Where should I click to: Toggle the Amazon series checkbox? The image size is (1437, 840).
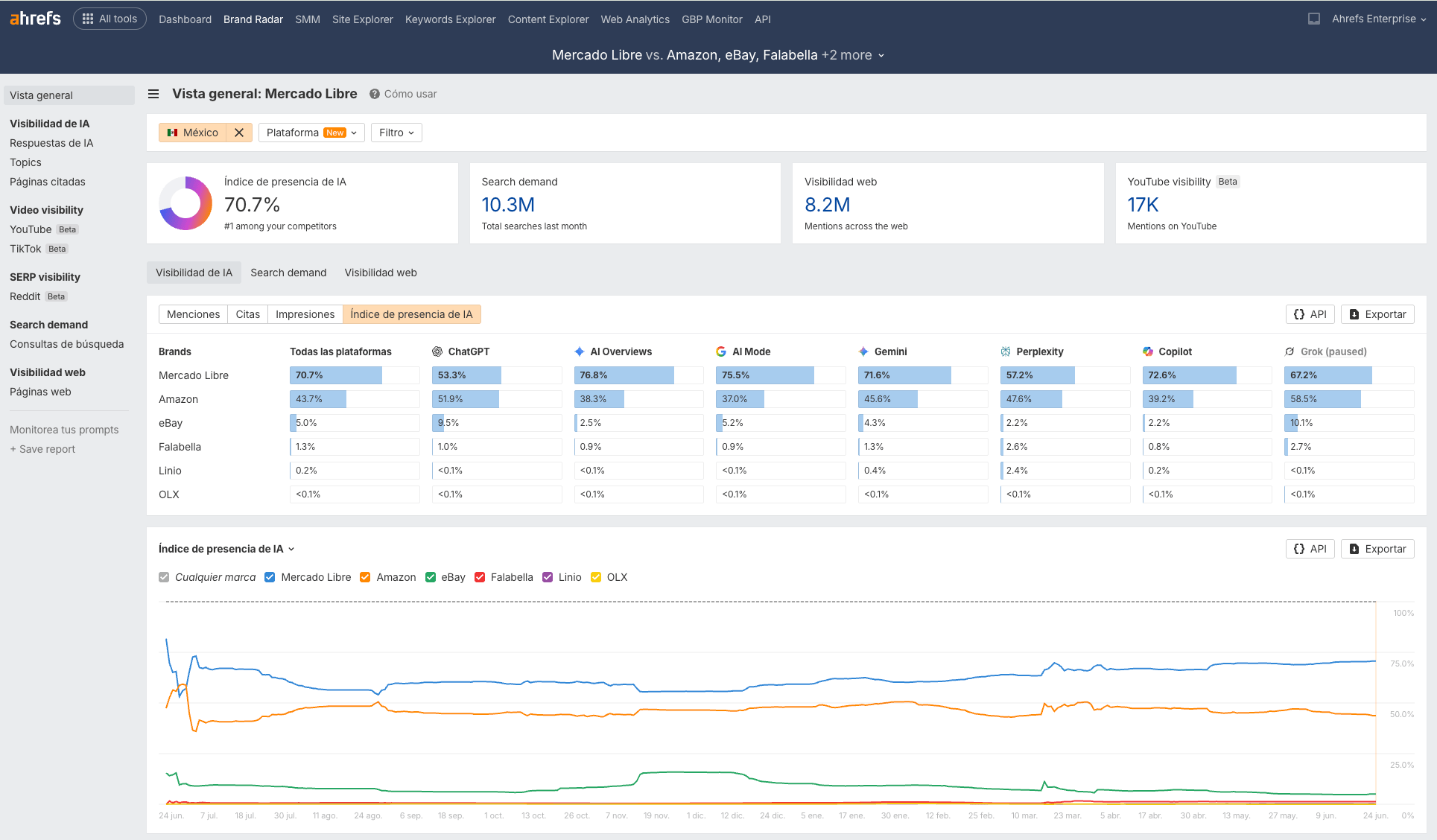365,577
